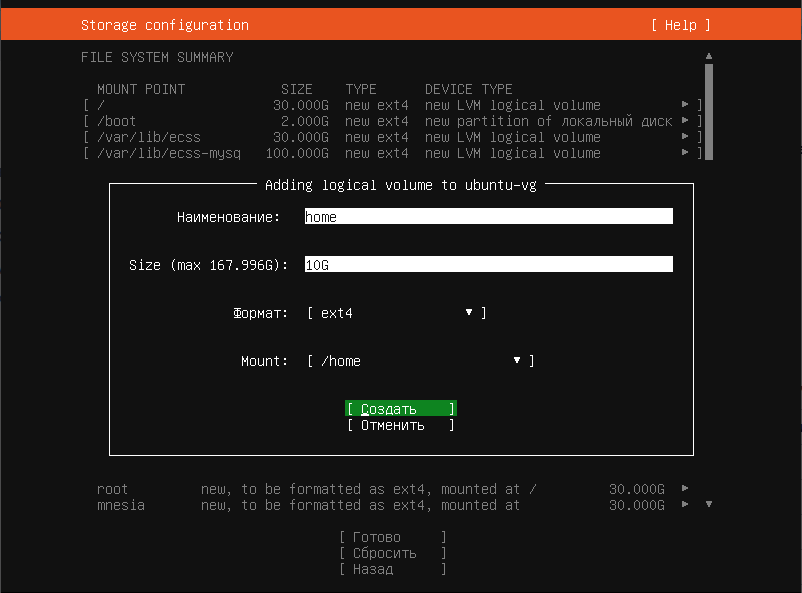Click scroll-down arrow near the mnesia row
Screen dimensions: 802x593
pos(709,504)
